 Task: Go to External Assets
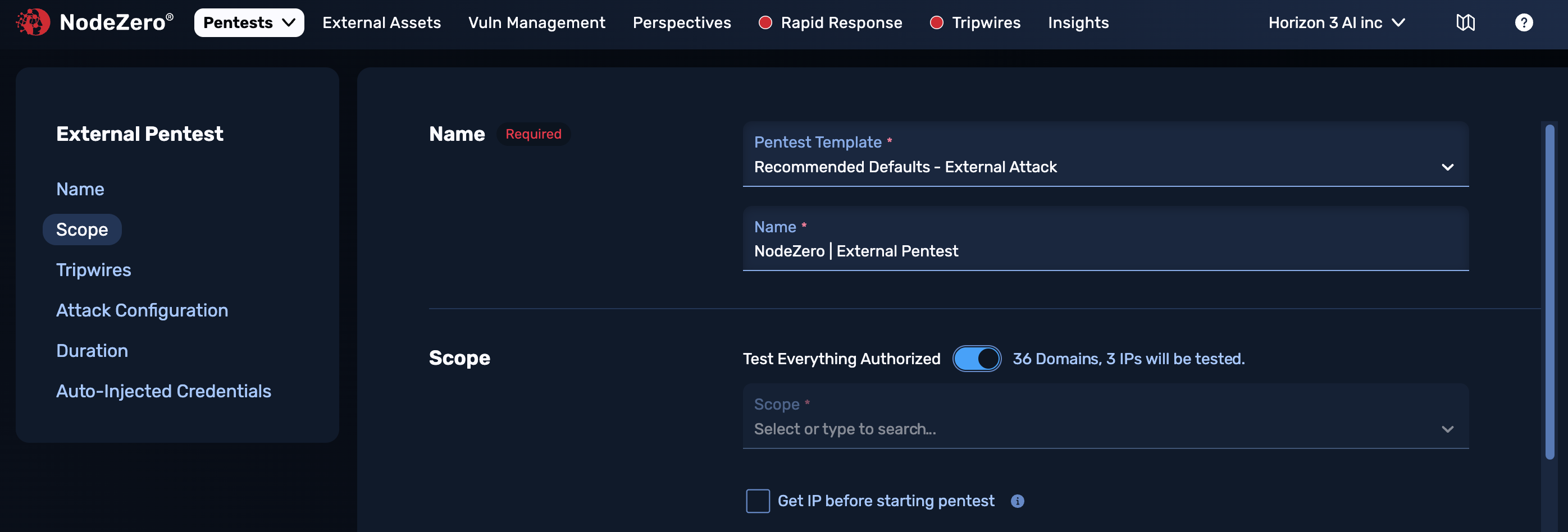(x=382, y=22)
